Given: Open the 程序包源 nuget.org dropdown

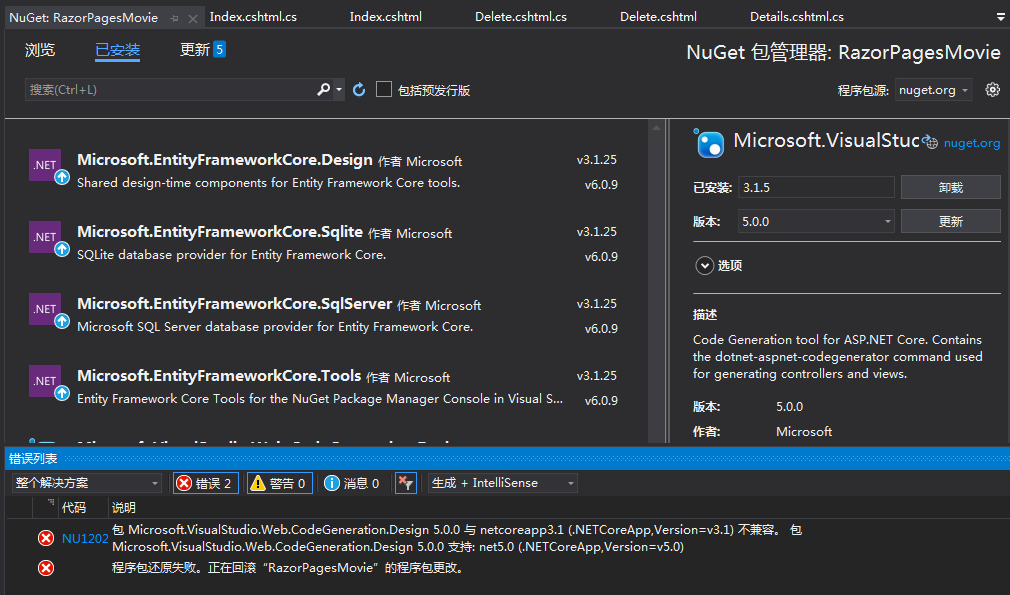Looking at the screenshot, I should 933,90.
